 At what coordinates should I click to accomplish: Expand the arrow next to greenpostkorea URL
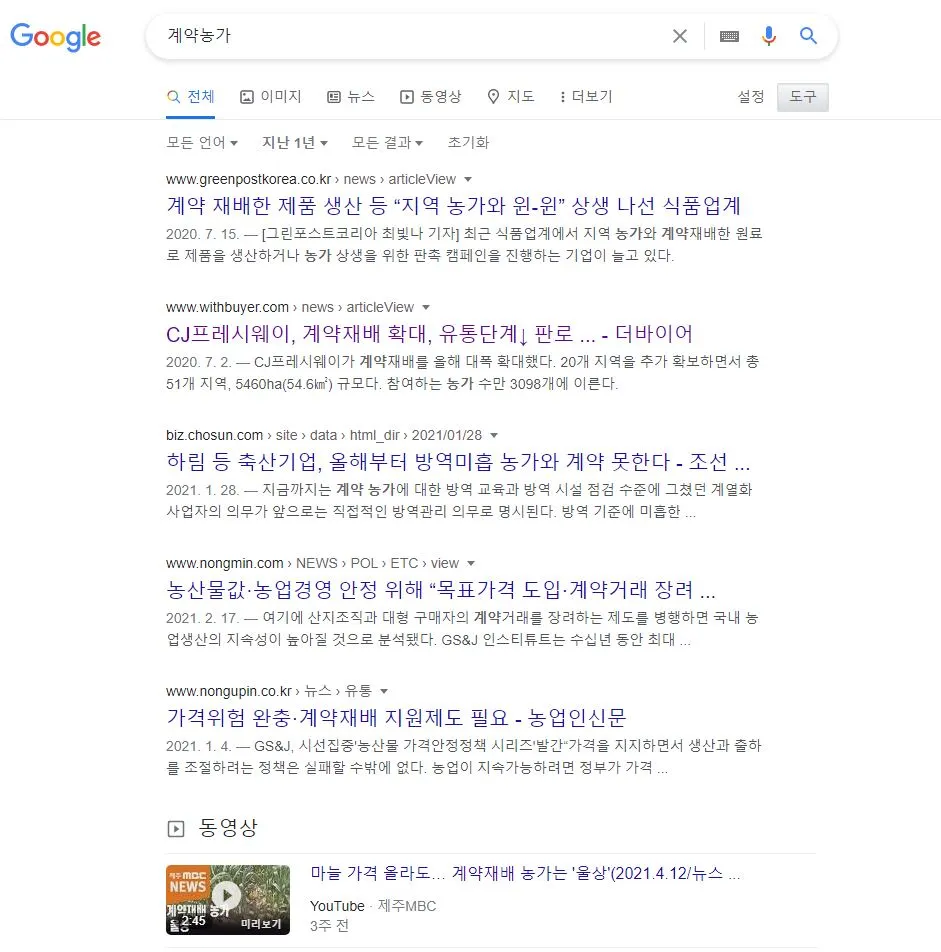click(467, 180)
